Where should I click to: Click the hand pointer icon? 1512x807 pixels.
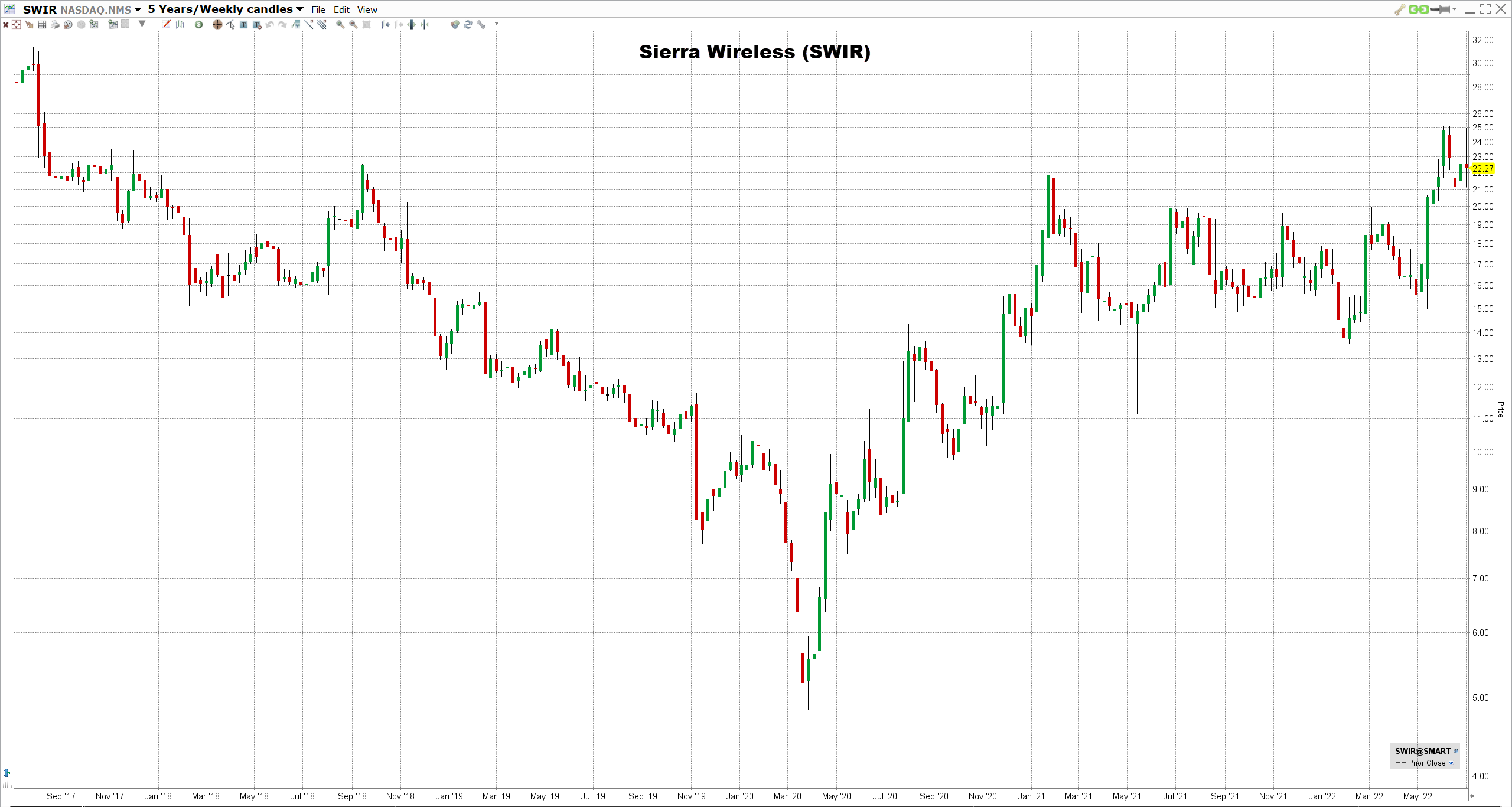pos(30,24)
